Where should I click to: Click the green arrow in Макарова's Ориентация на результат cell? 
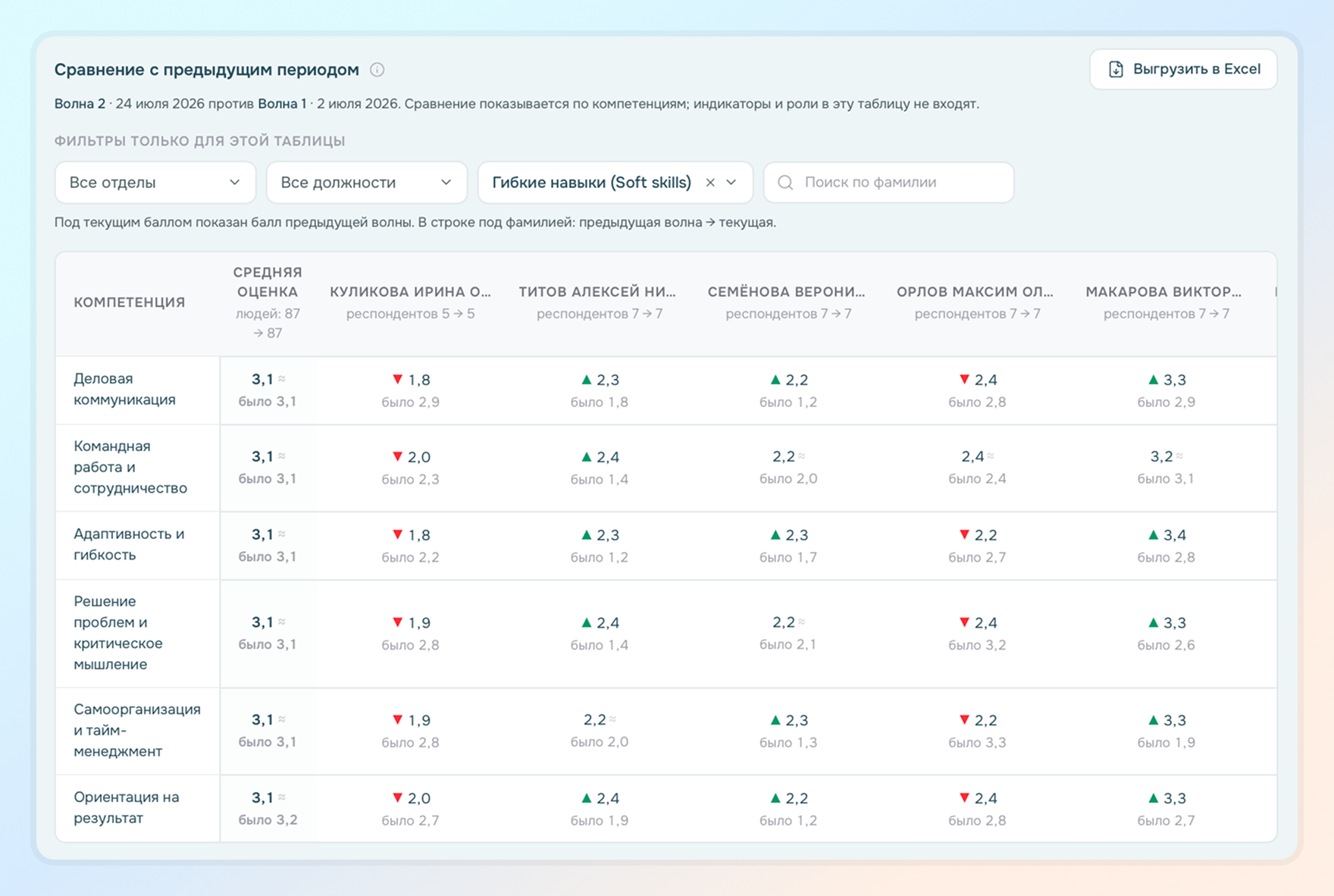(1153, 797)
